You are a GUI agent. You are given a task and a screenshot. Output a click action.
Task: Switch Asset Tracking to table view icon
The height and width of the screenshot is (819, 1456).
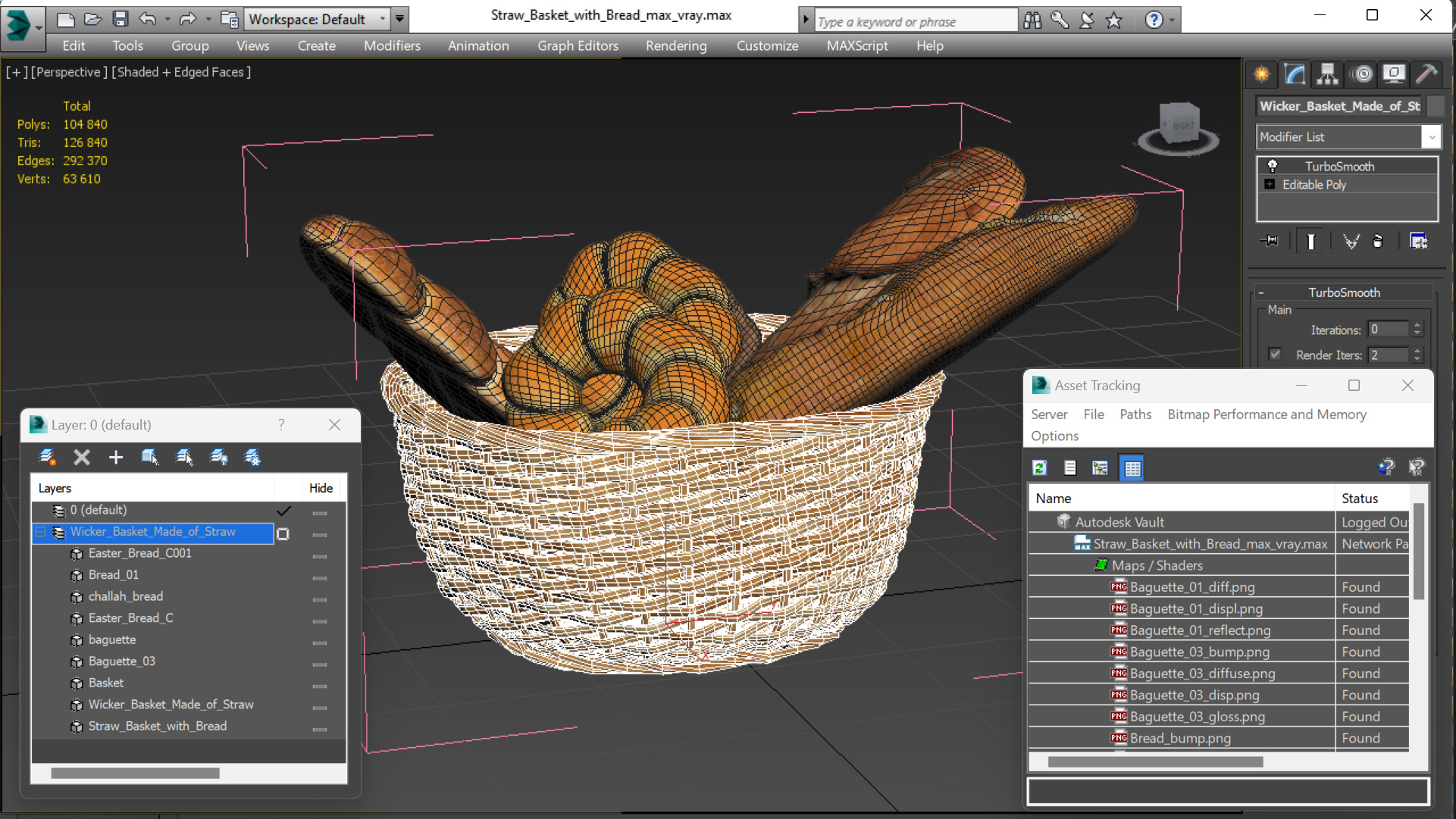click(1132, 468)
